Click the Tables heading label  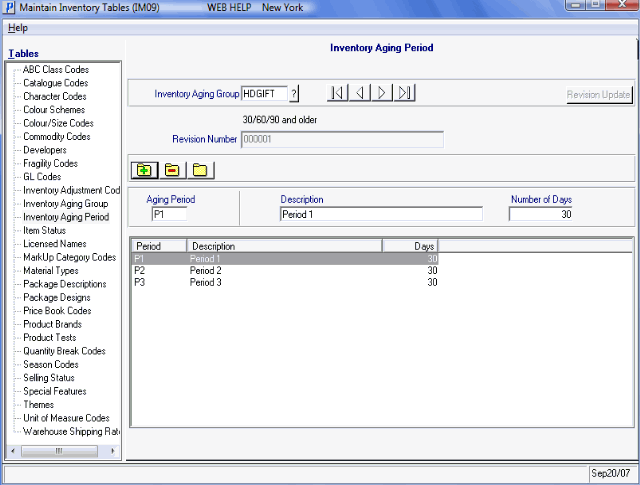pos(24,53)
